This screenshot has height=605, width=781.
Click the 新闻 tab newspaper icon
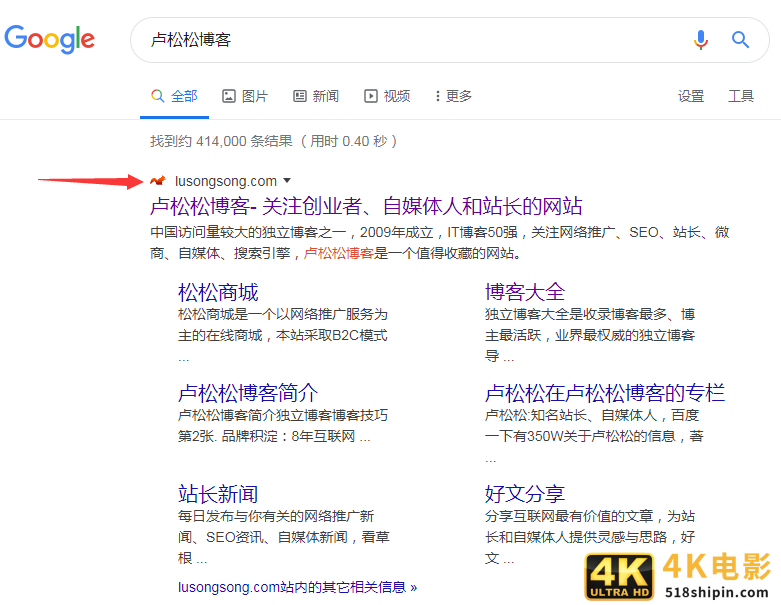299,96
